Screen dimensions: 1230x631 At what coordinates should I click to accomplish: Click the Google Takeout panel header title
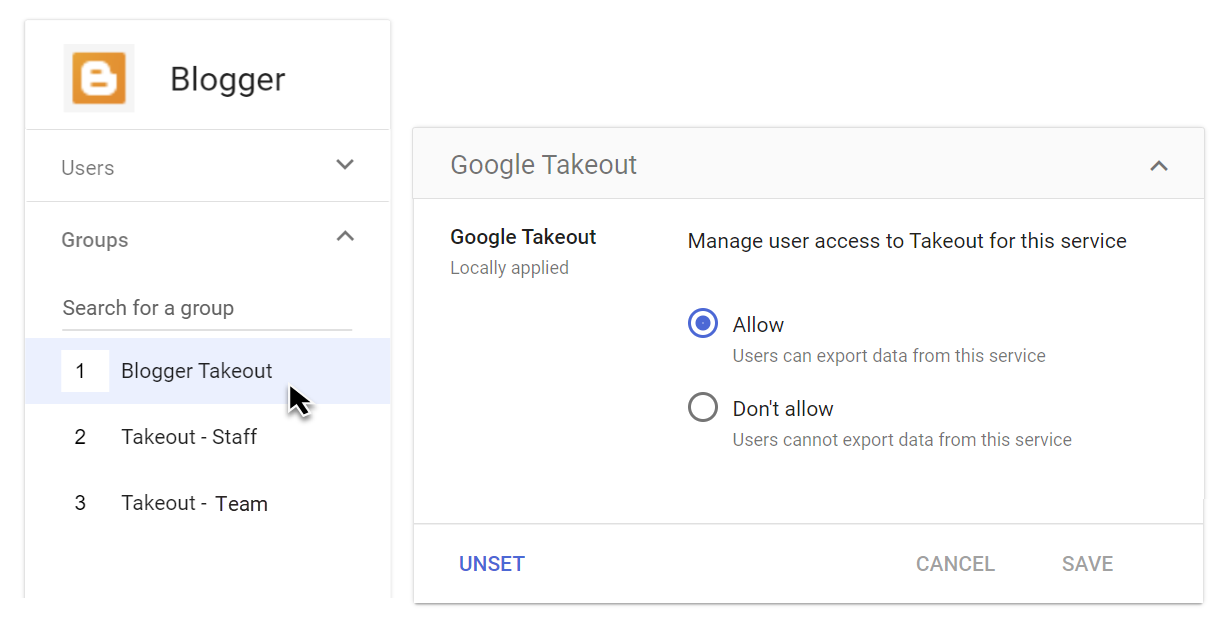pyautogui.click(x=543, y=165)
